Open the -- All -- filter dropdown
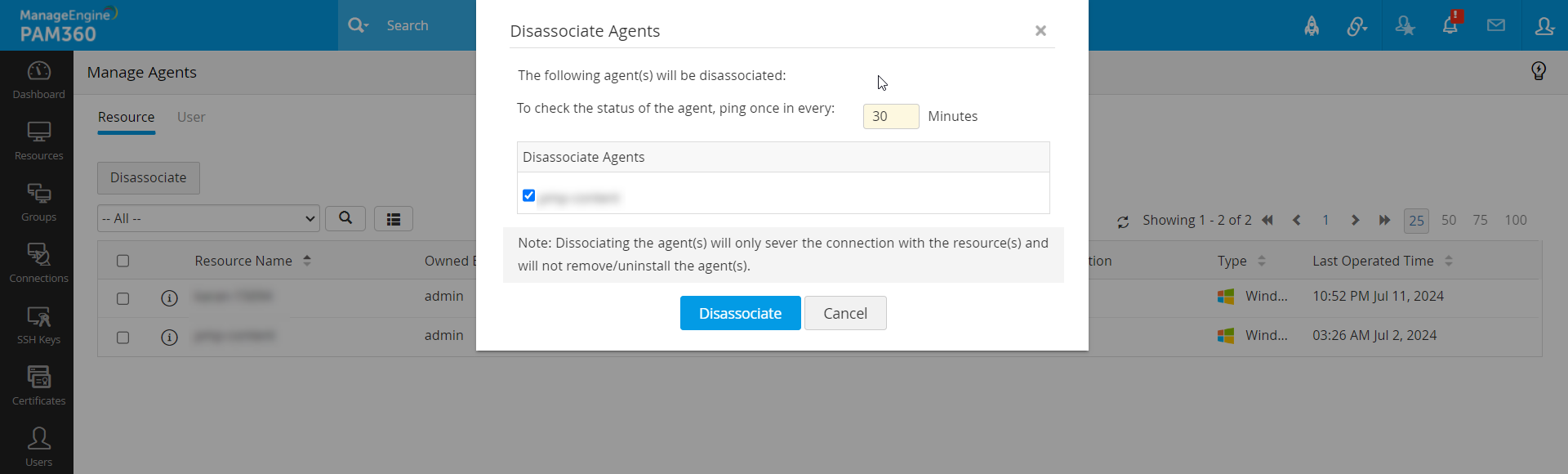 (208, 218)
